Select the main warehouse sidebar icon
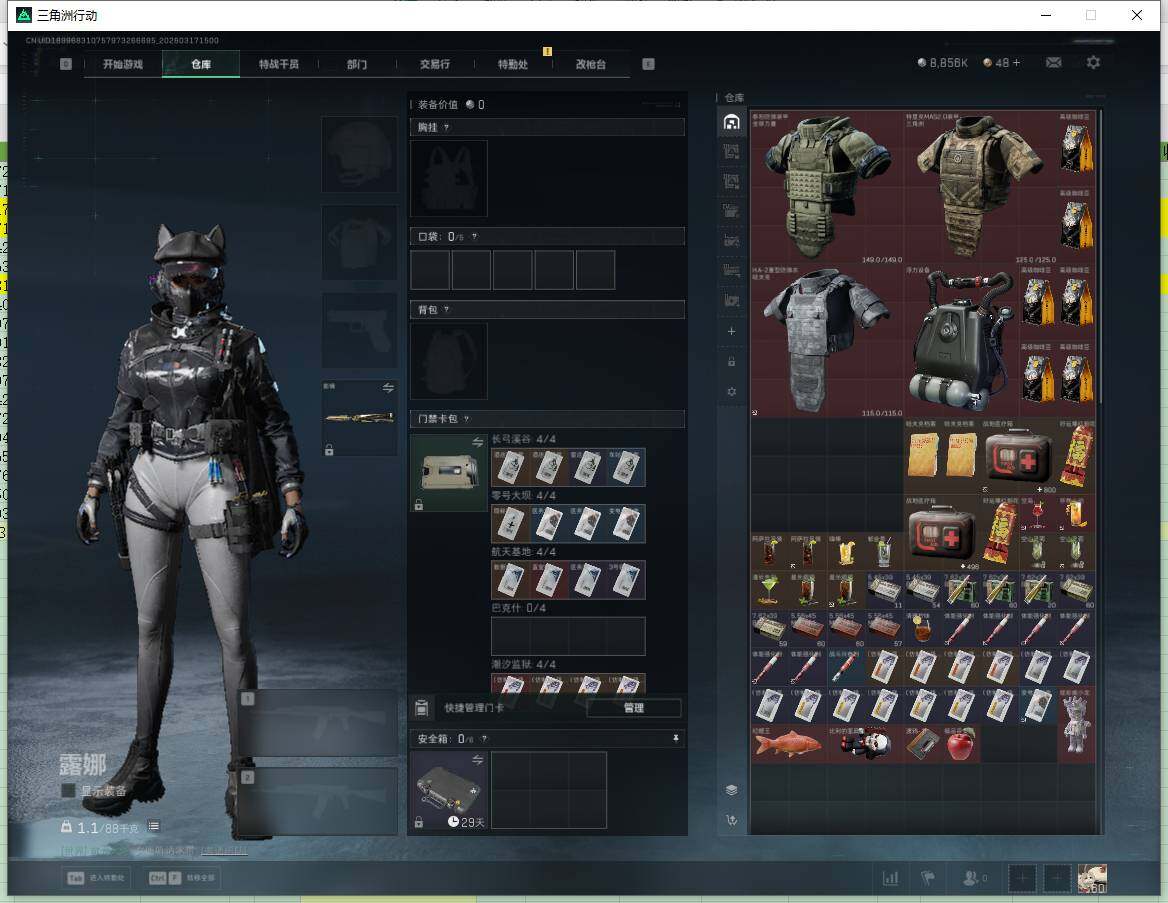 [731, 121]
